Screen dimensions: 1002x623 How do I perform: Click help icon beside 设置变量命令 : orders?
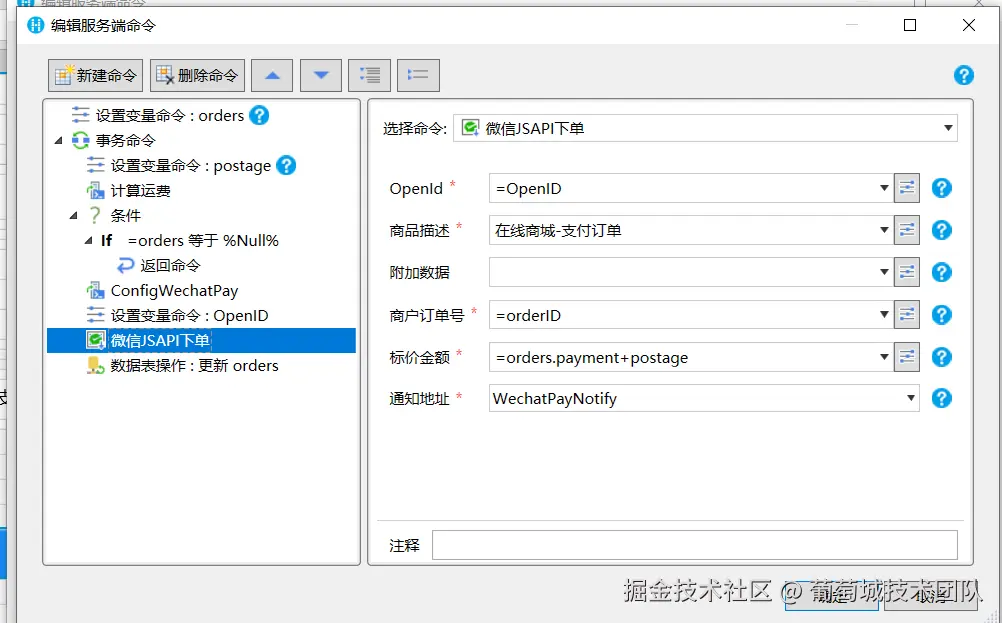259,116
